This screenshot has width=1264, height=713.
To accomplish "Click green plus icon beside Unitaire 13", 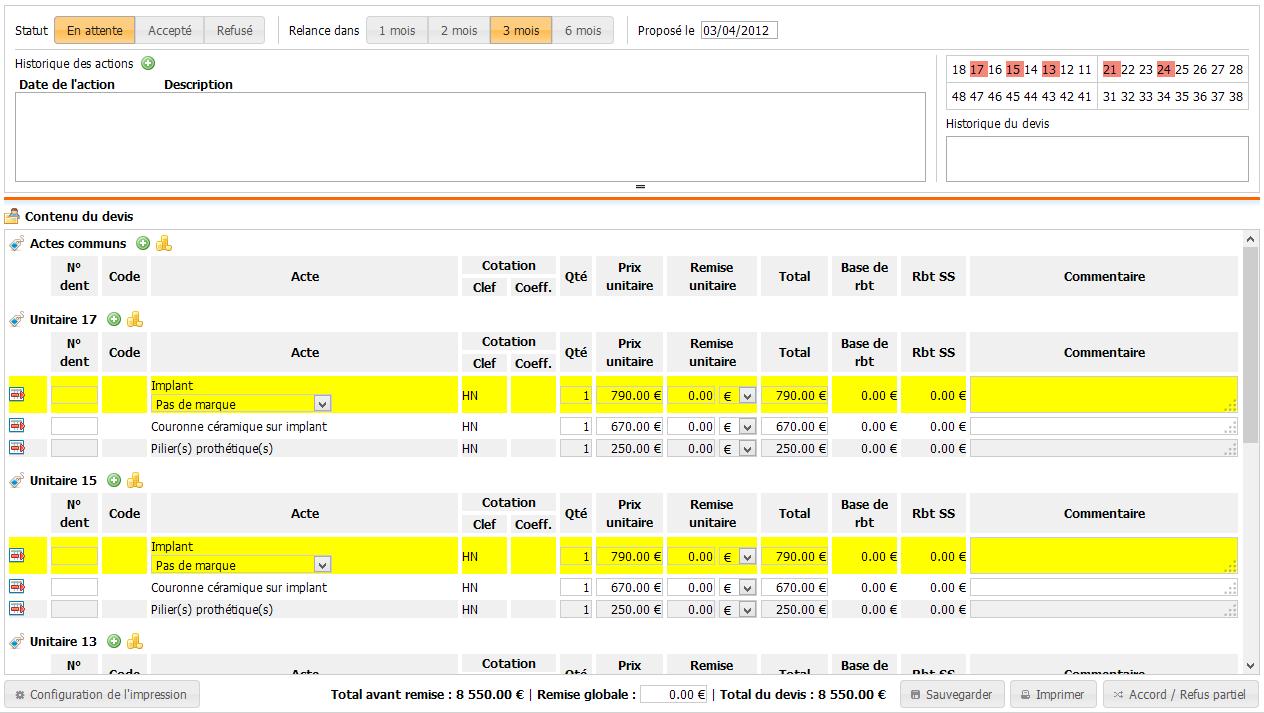I will (x=114, y=641).
